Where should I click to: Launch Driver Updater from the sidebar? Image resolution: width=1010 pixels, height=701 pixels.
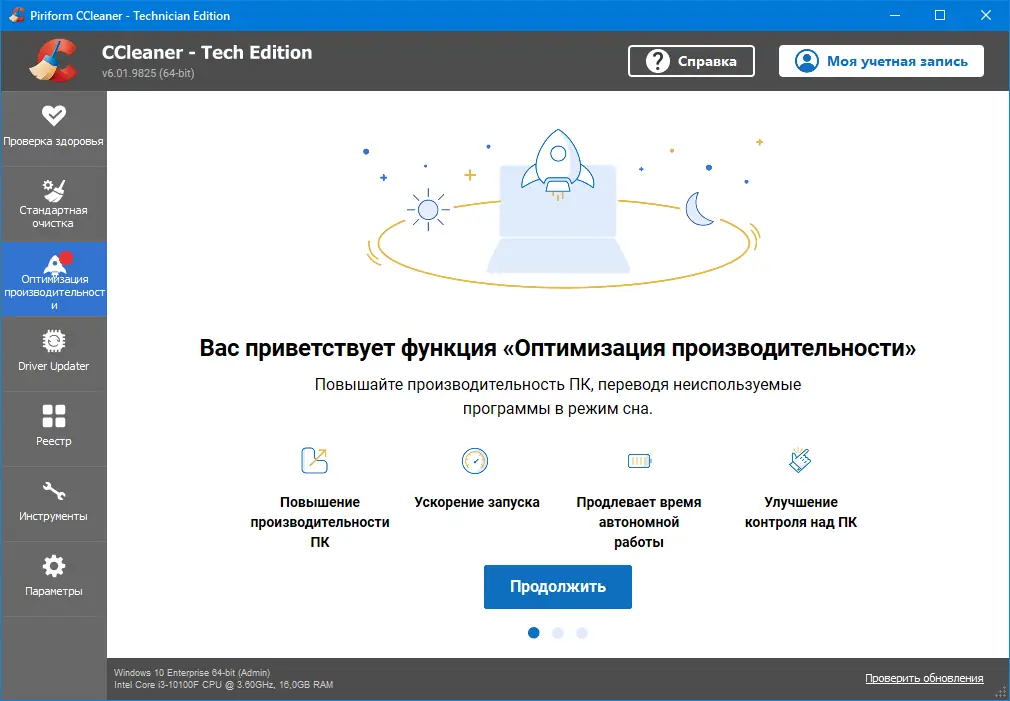click(53, 353)
